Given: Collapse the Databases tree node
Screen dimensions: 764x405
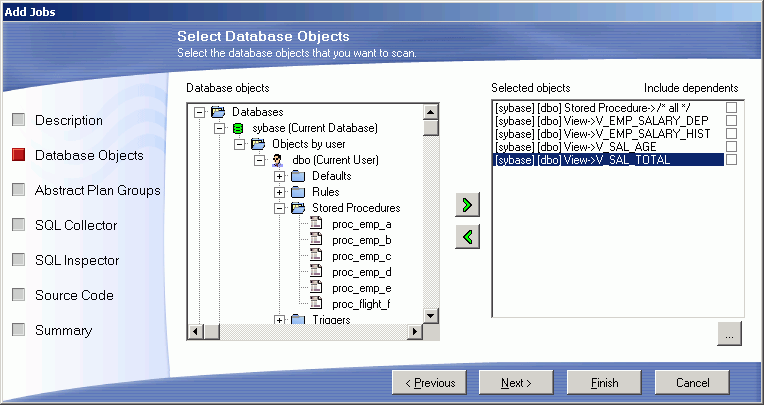Looking at the screenshot, I should [199, 113].
